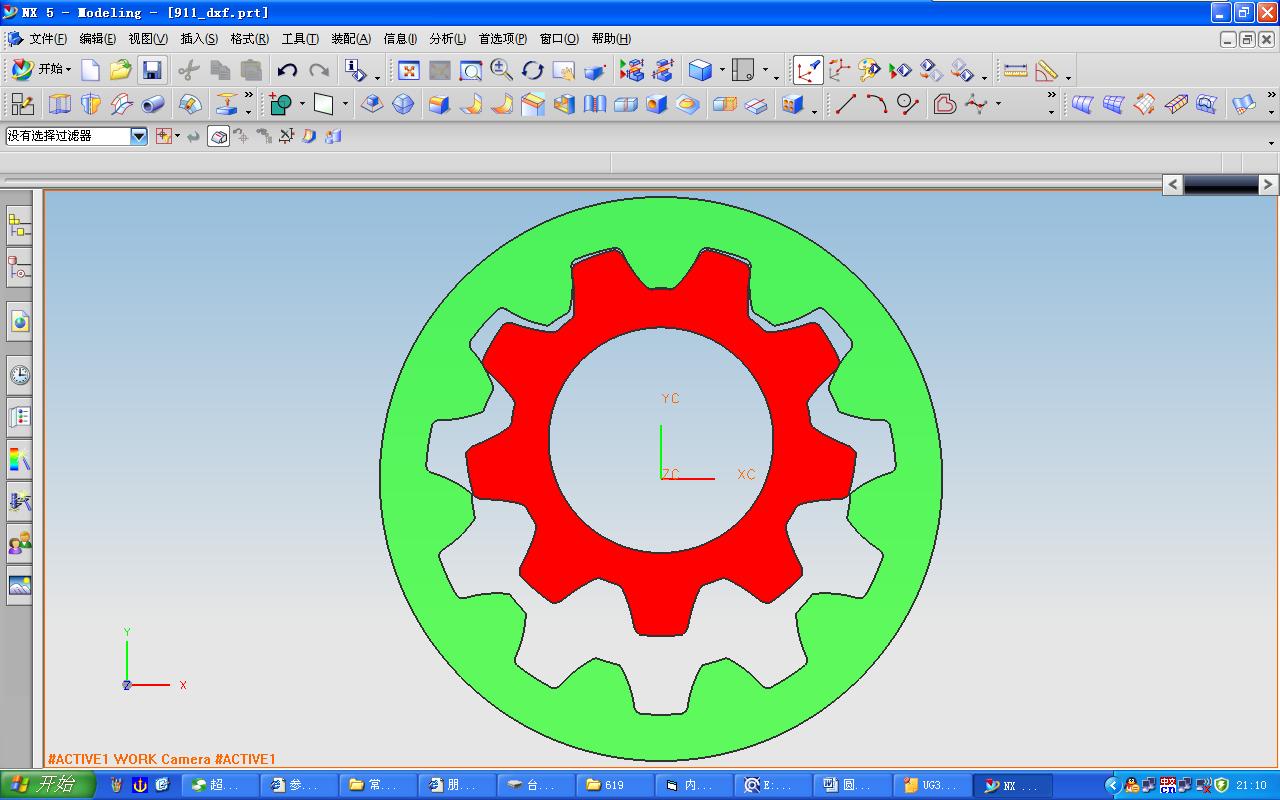The height and width of the screenshot is (800, 1280).
Task: Click the QQ penguin tray icon
Action: (1131, 785)
